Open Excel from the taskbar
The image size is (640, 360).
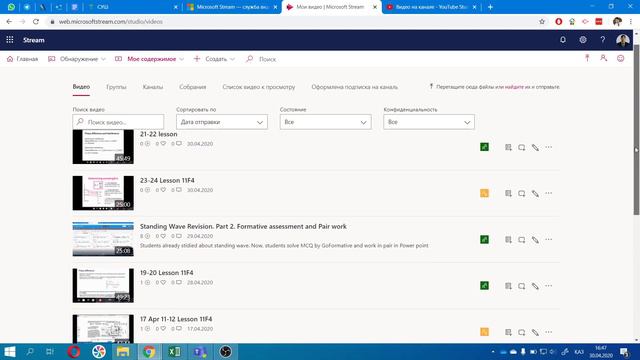(x=174, y=351)
